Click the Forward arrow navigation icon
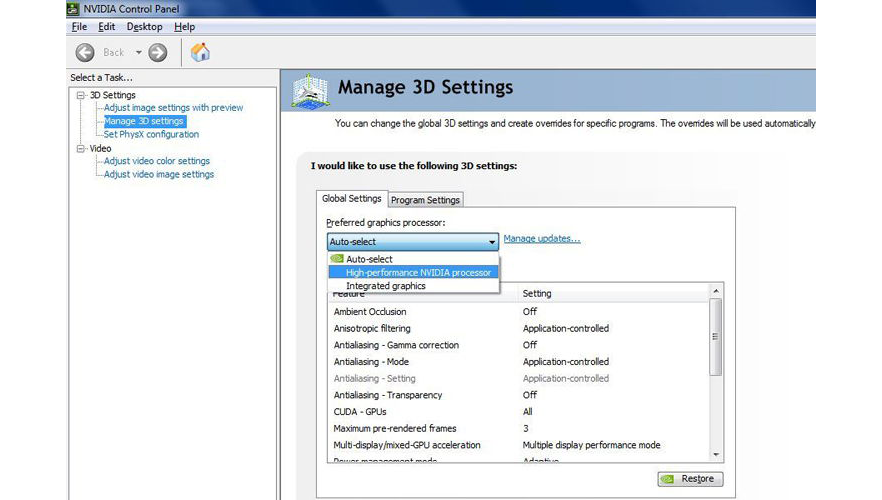 pos(157,53)
